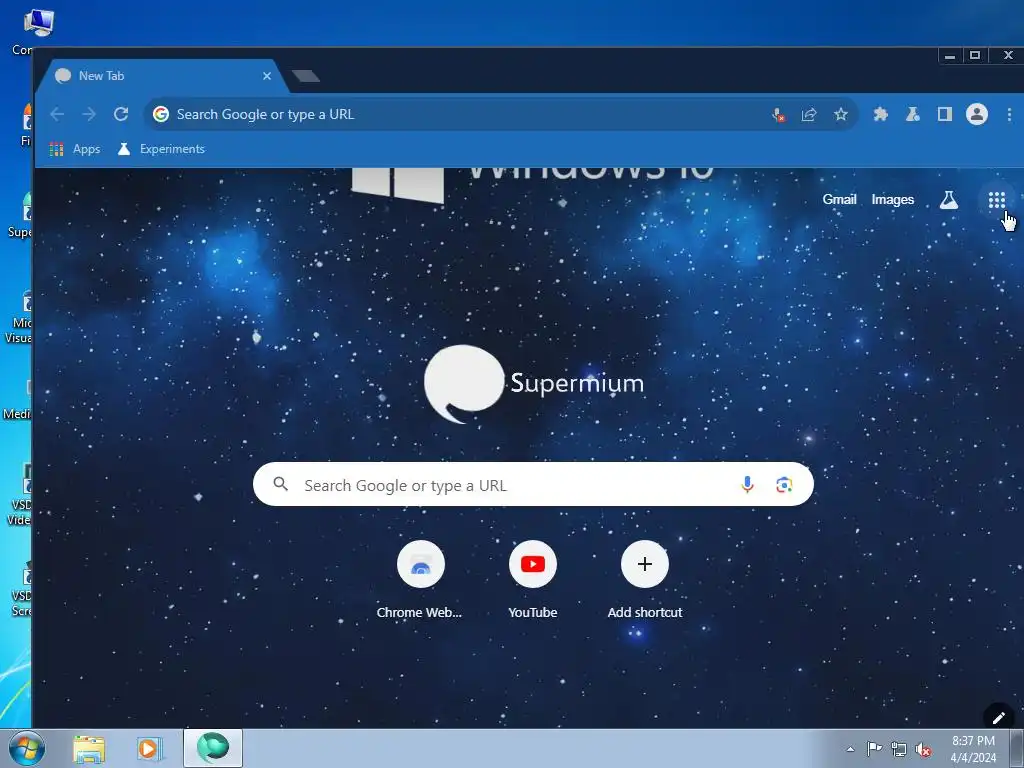
Task: Reload the page with the refresh icon
Action: (121, 114)
